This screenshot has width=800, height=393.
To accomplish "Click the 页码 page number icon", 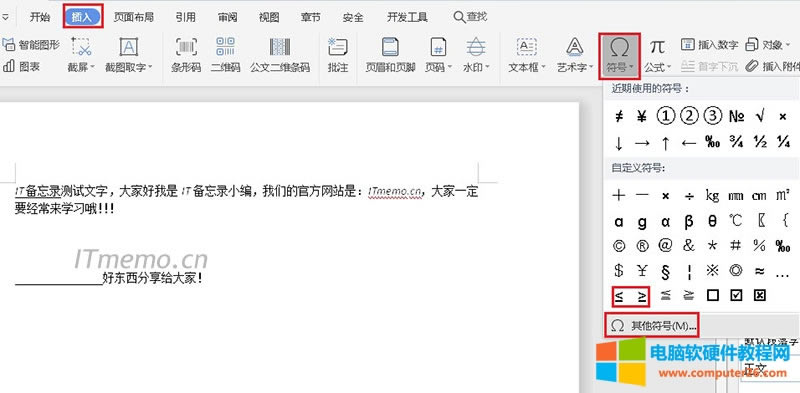I will point(438,47).
